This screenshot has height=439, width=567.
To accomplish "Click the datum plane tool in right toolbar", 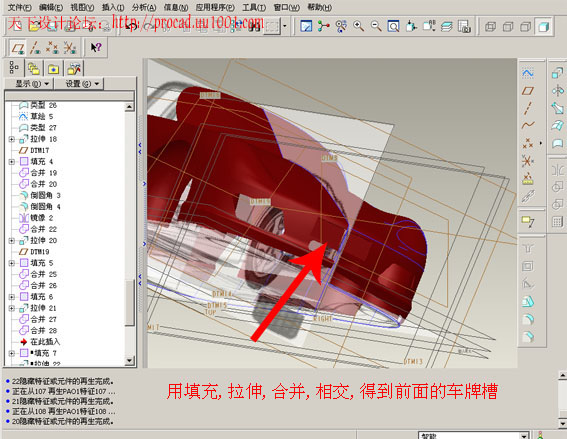I will click(x=528, y=90).
